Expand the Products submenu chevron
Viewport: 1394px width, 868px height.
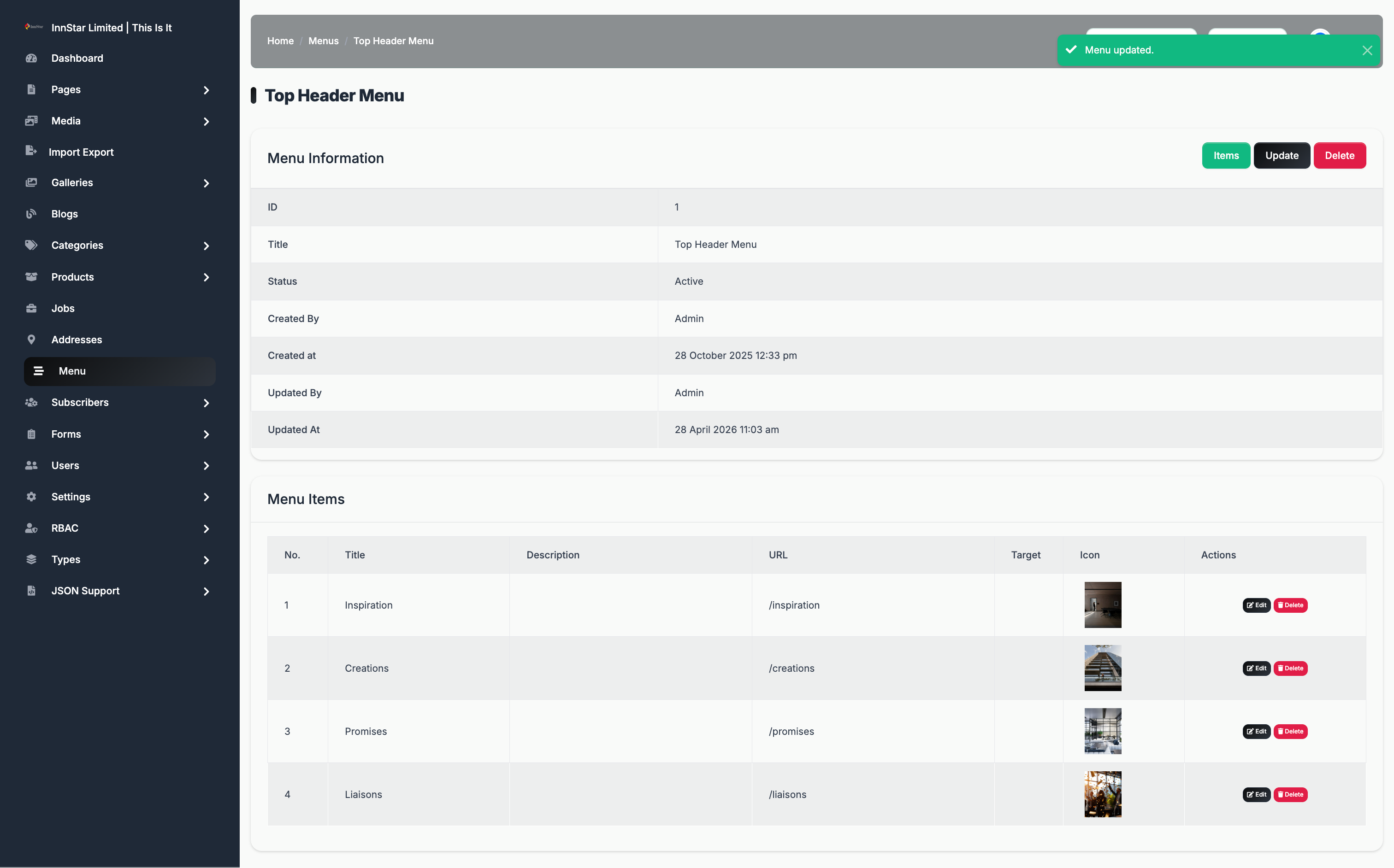click(206, 277)
